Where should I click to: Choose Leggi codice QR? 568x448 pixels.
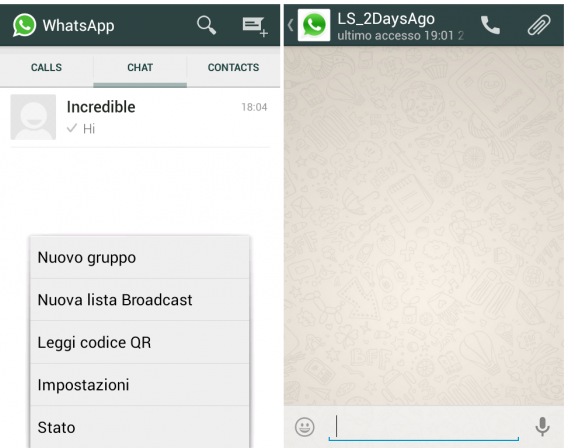click(140, 342)
